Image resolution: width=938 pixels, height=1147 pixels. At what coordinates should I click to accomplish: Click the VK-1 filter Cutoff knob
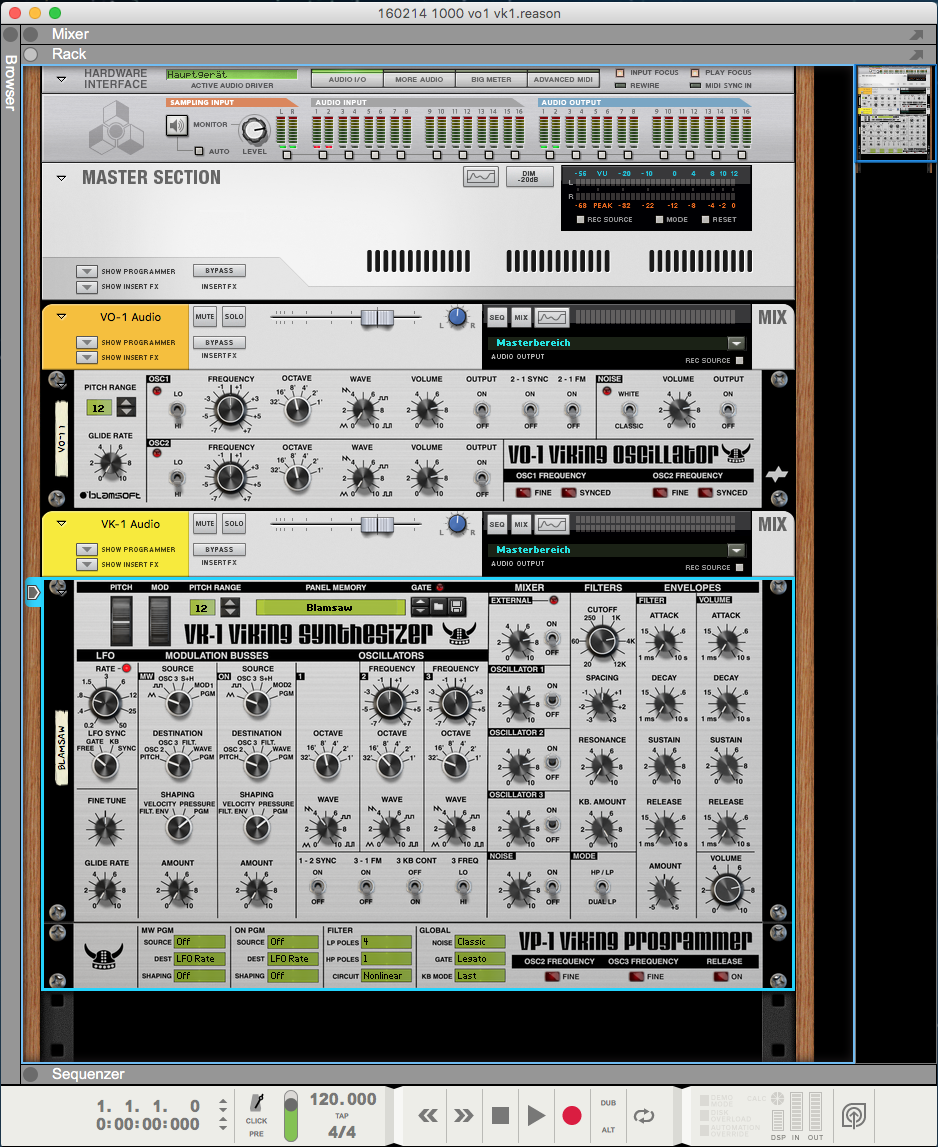pos(602,641)
